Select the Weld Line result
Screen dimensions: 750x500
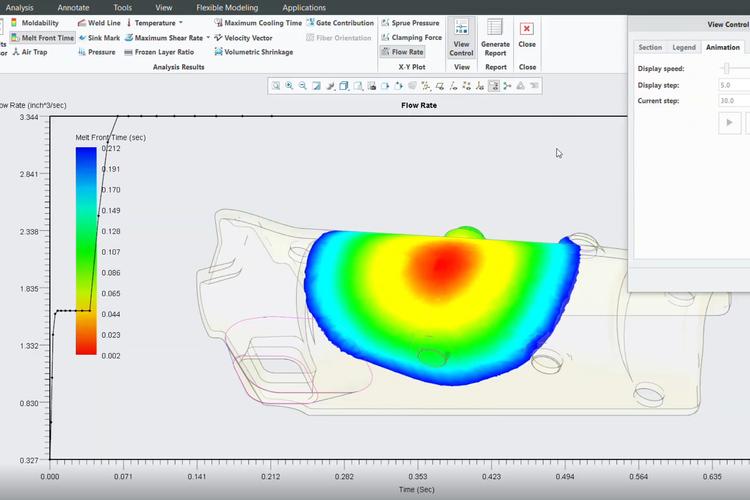(102, 22)
